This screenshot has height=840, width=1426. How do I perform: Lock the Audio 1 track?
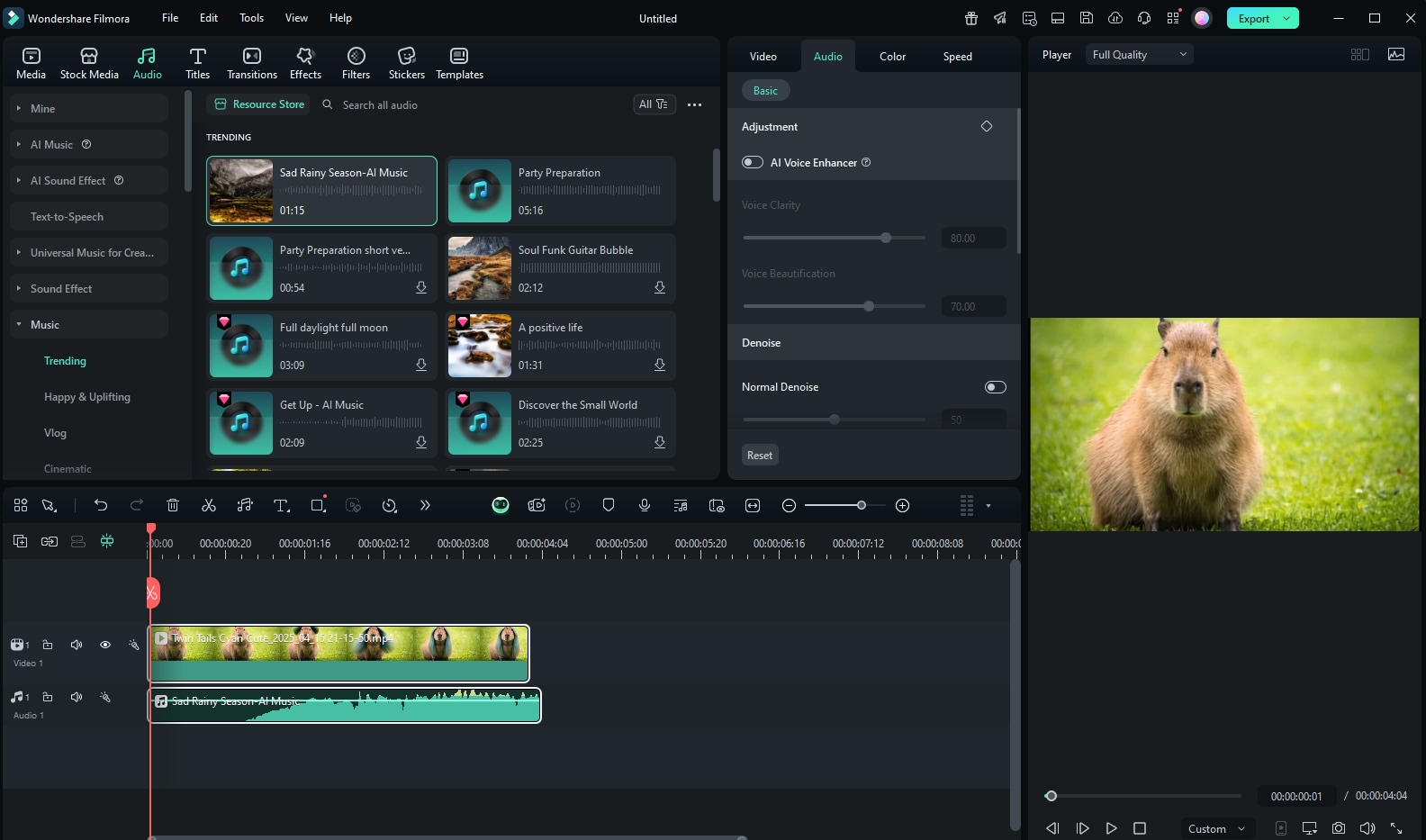tap(48, 697)
